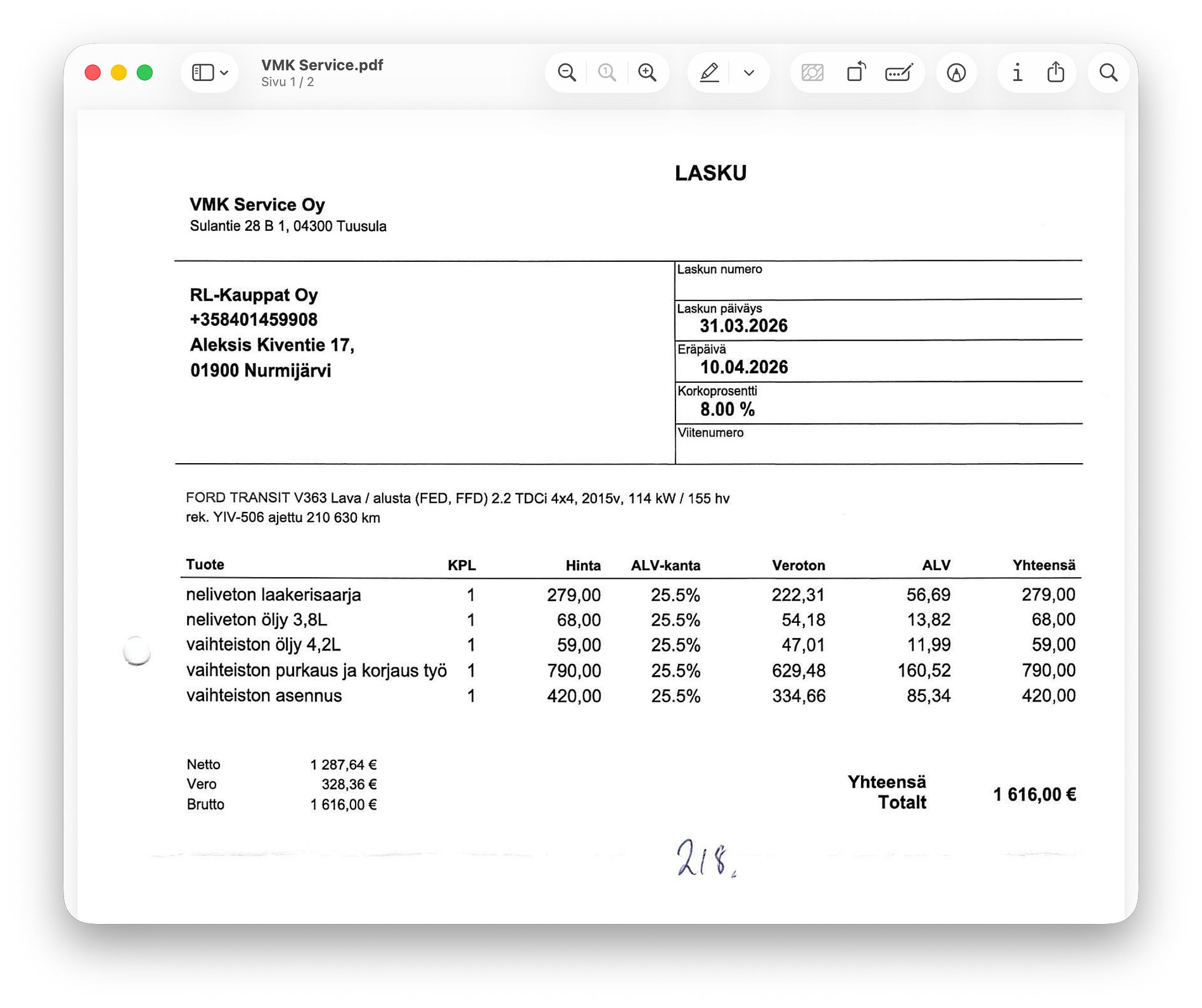Open the form filling tool
The image size is (1202, 1008).
tap(899, 73)
